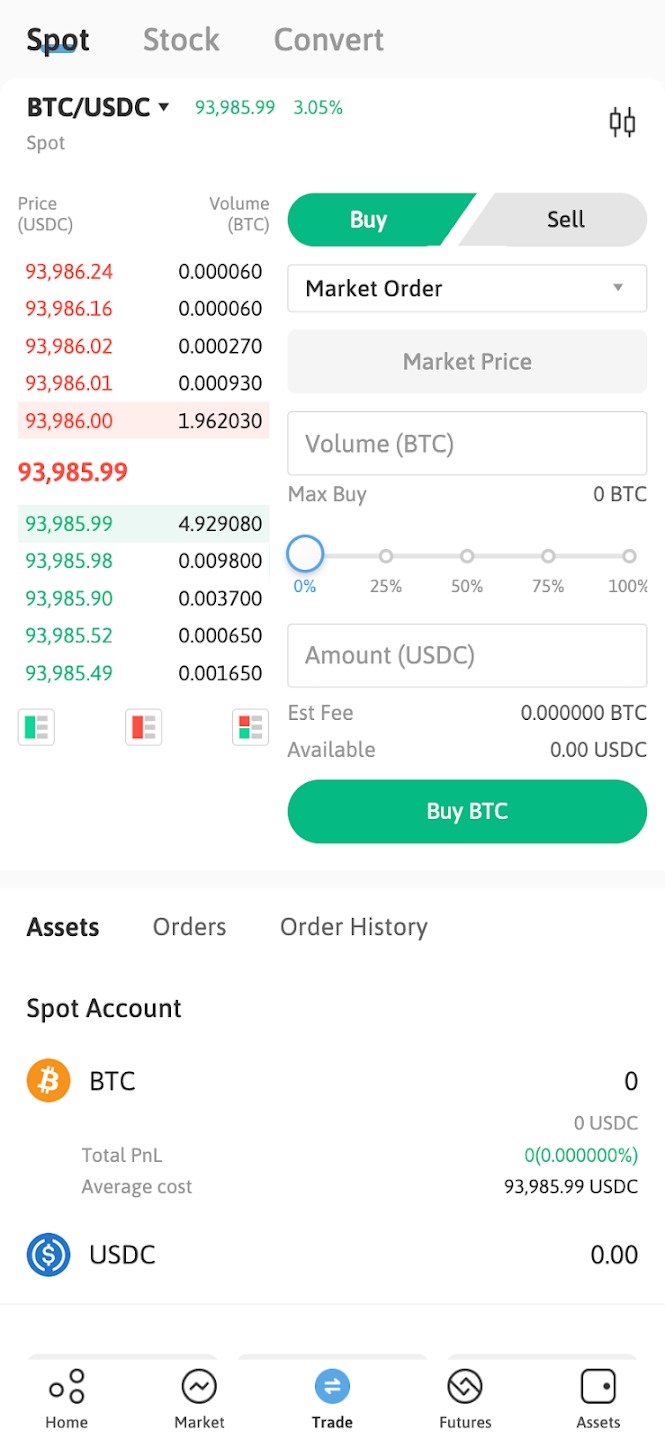Set volume to 50% using the slider stop

click(x=467, y=554)
